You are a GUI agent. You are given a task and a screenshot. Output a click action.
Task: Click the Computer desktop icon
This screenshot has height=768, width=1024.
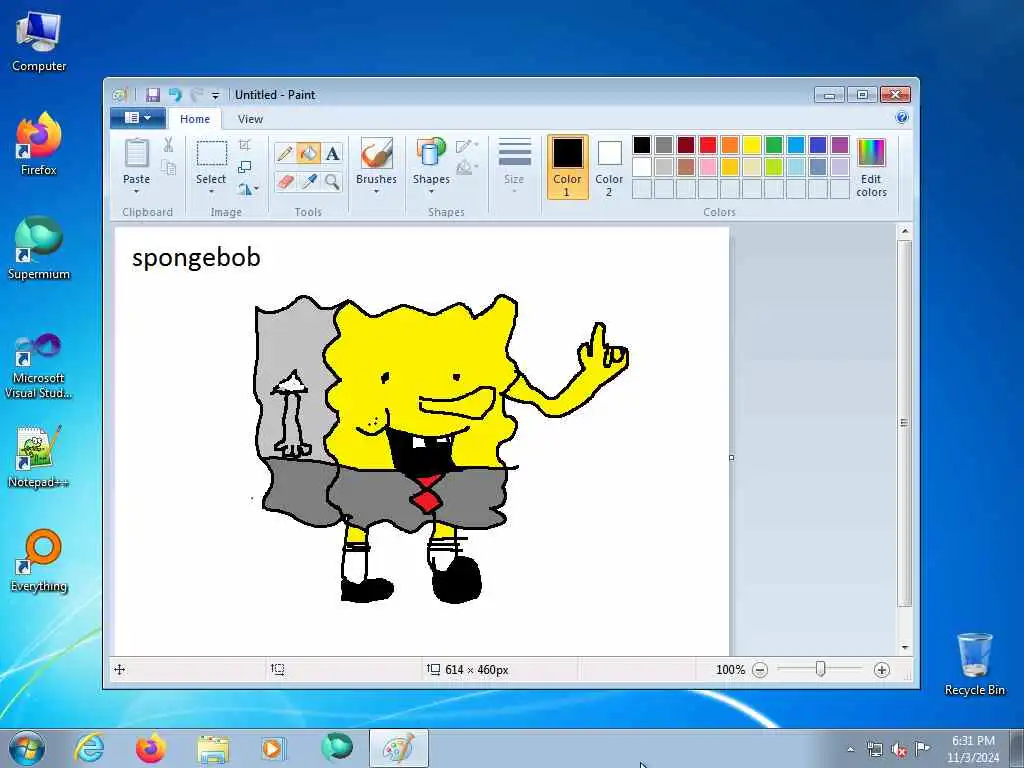coord(39,40)
